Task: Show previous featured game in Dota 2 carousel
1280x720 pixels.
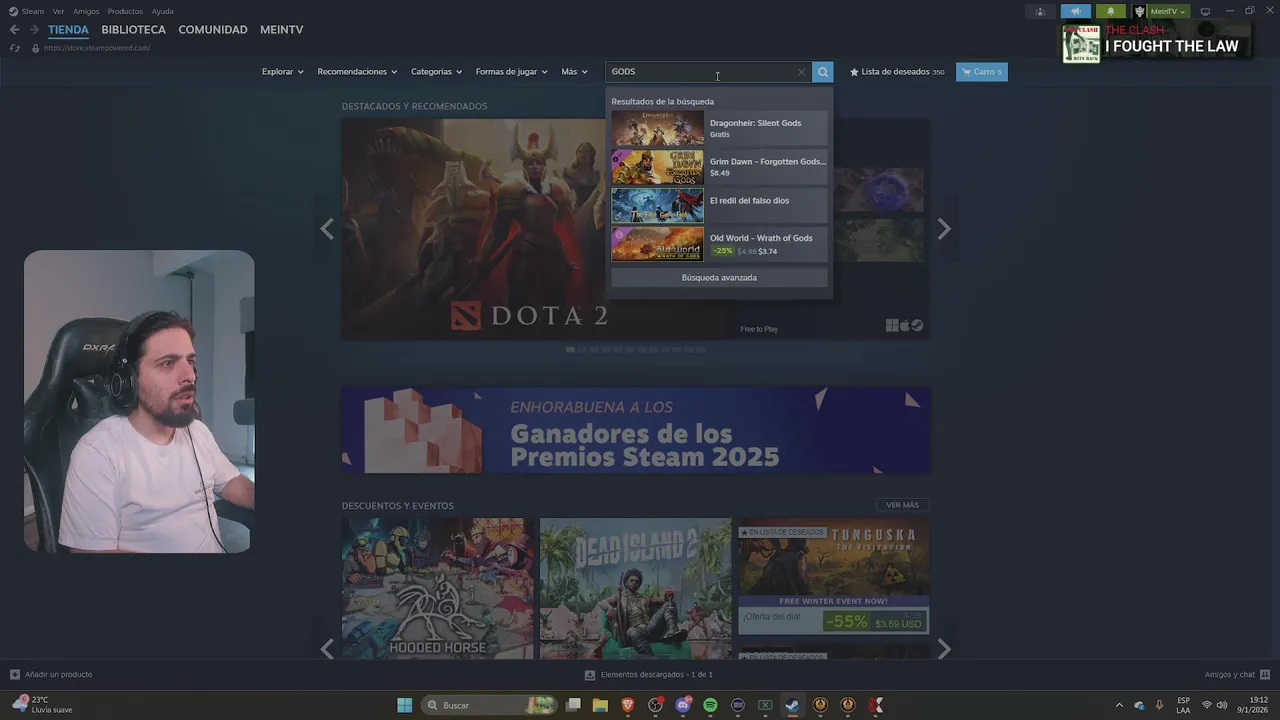Action: pyautogui.click(x=327, y=229)
